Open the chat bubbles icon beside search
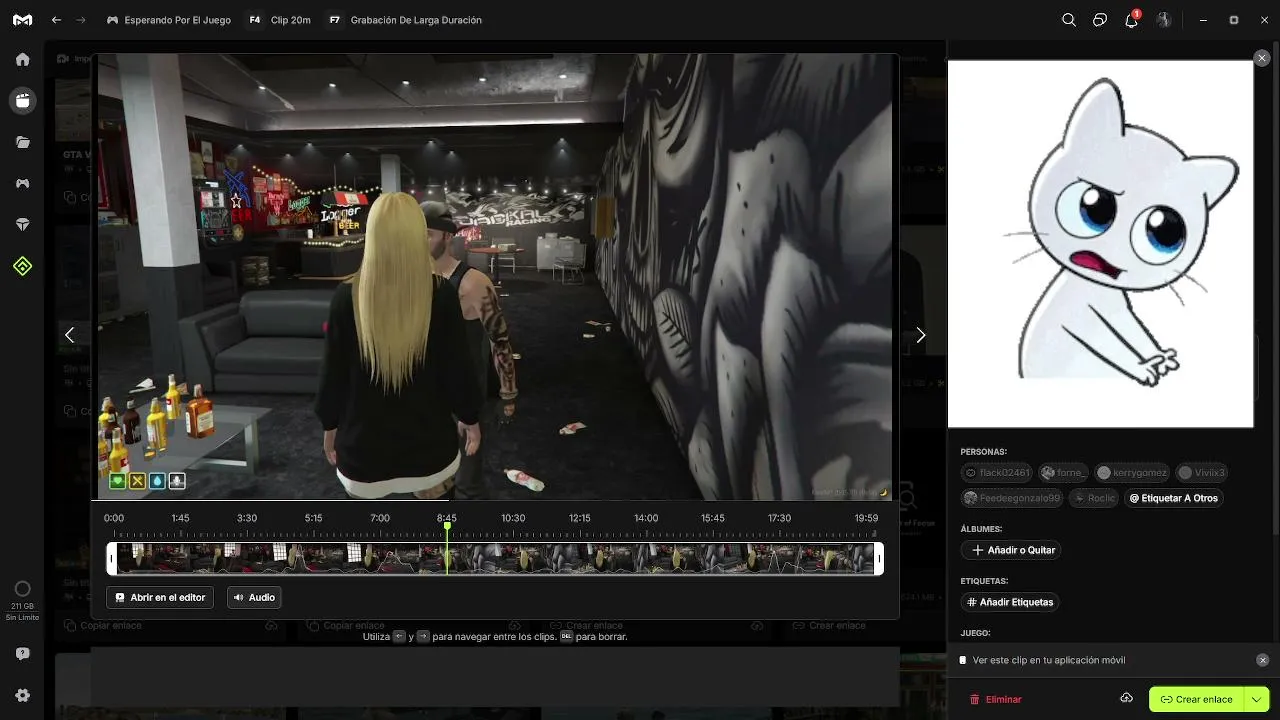The height and width of the screenshot is (720, 1280). click(x=1100, y=20)
